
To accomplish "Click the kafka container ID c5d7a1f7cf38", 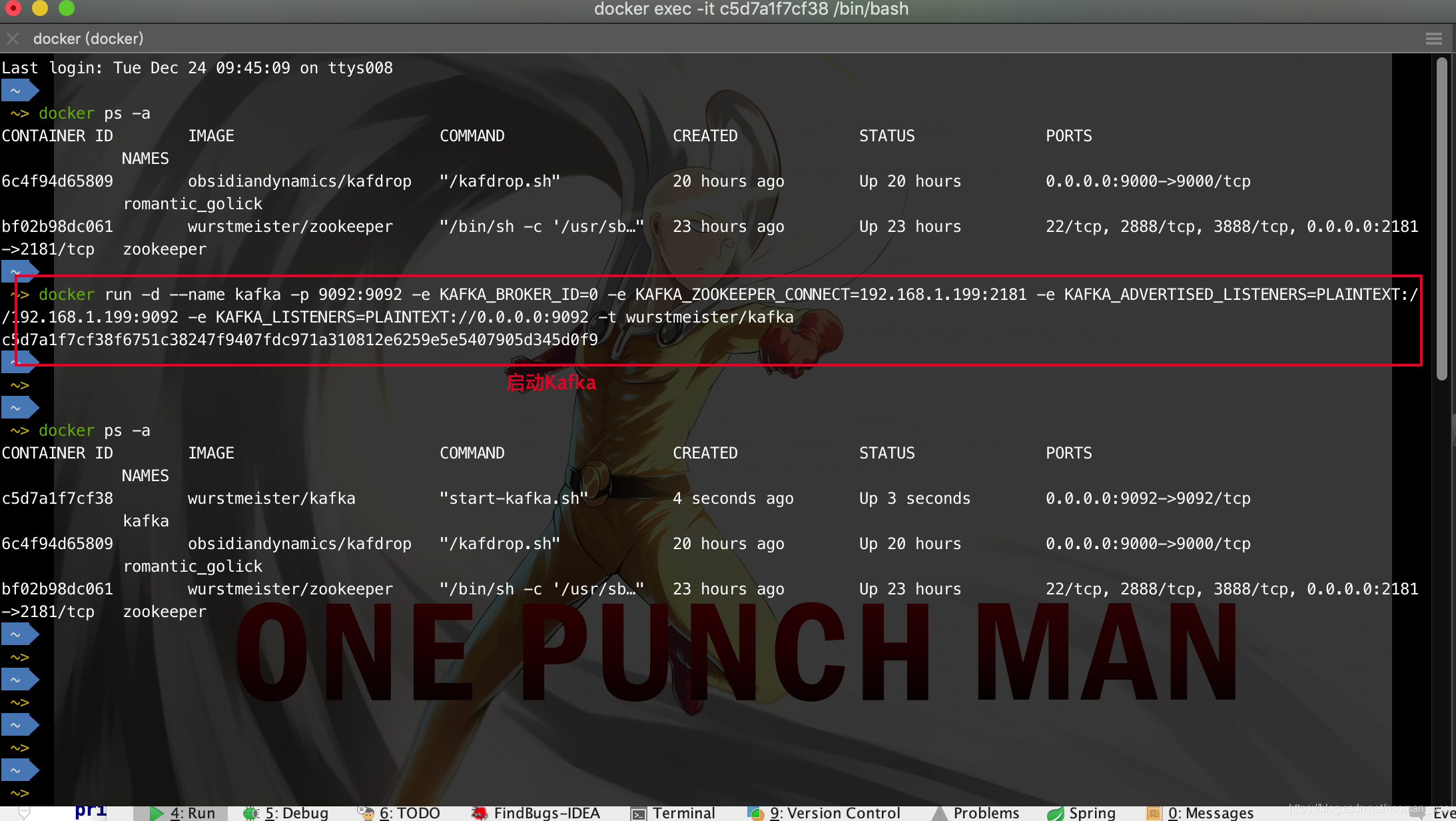I will pyautogui.click(x=57, y=498).
